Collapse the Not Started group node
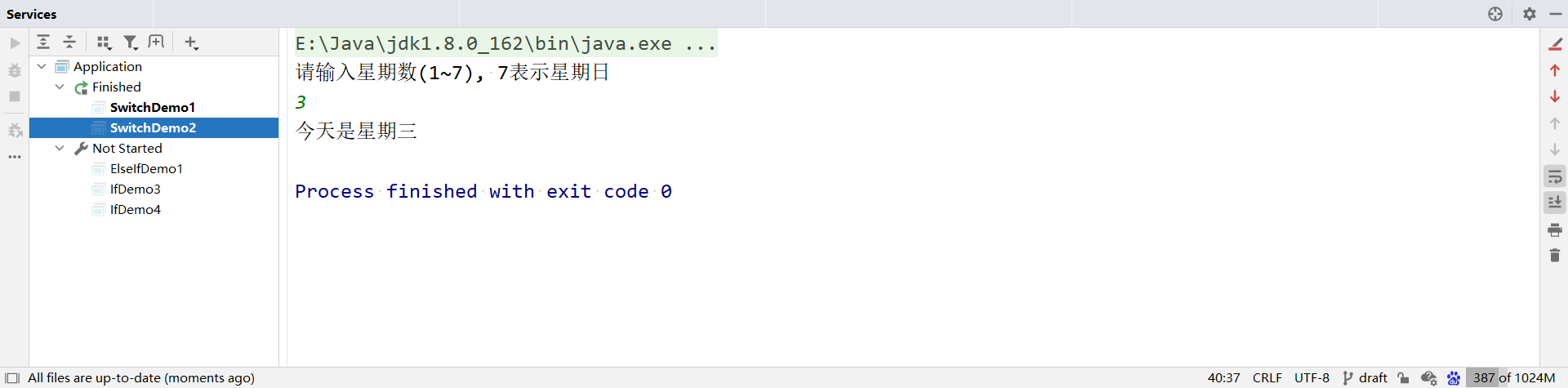The height and width of the screenshot is (388, 1568). pyautogui.click(x=60, y=148)
